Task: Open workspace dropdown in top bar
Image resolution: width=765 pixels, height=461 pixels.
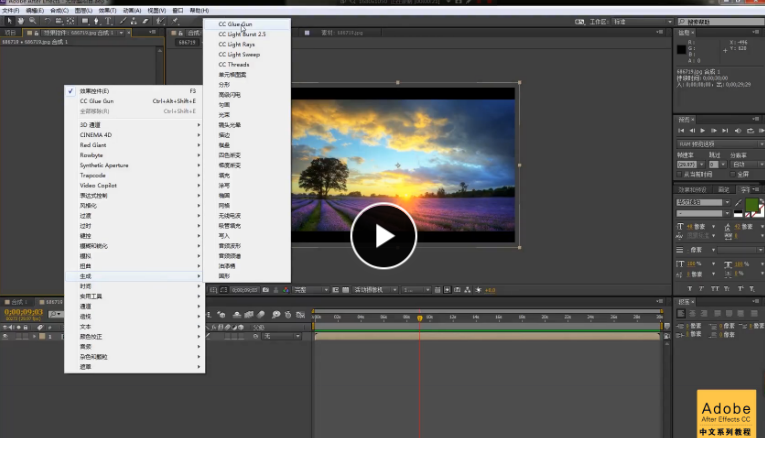Action: point(643,22)
